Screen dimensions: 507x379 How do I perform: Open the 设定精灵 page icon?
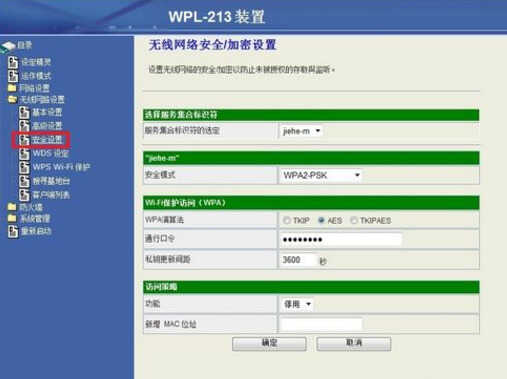[x=13, y=62]
